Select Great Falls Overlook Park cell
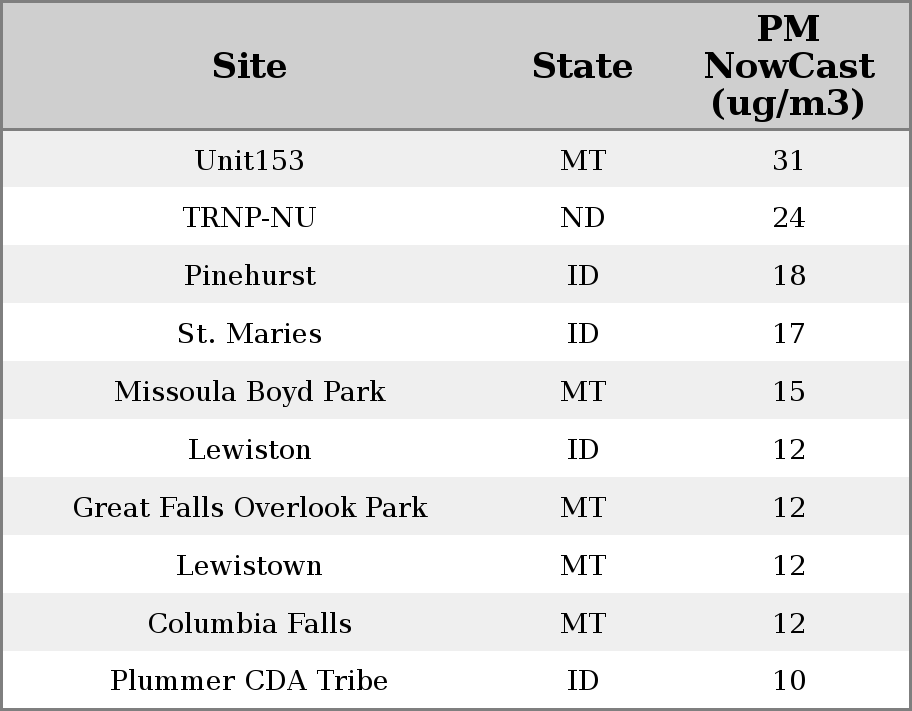This screenshot has width=912, height=711. pyautogui.click(x=249, y=507)
